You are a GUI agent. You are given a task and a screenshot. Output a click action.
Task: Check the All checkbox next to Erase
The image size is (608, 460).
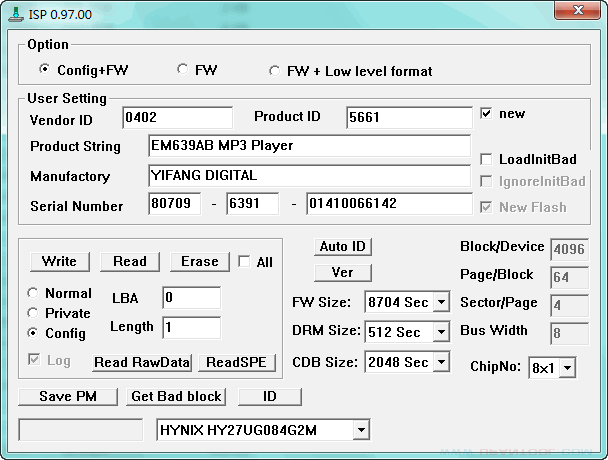pyautogui.click(x=244, y=262)
